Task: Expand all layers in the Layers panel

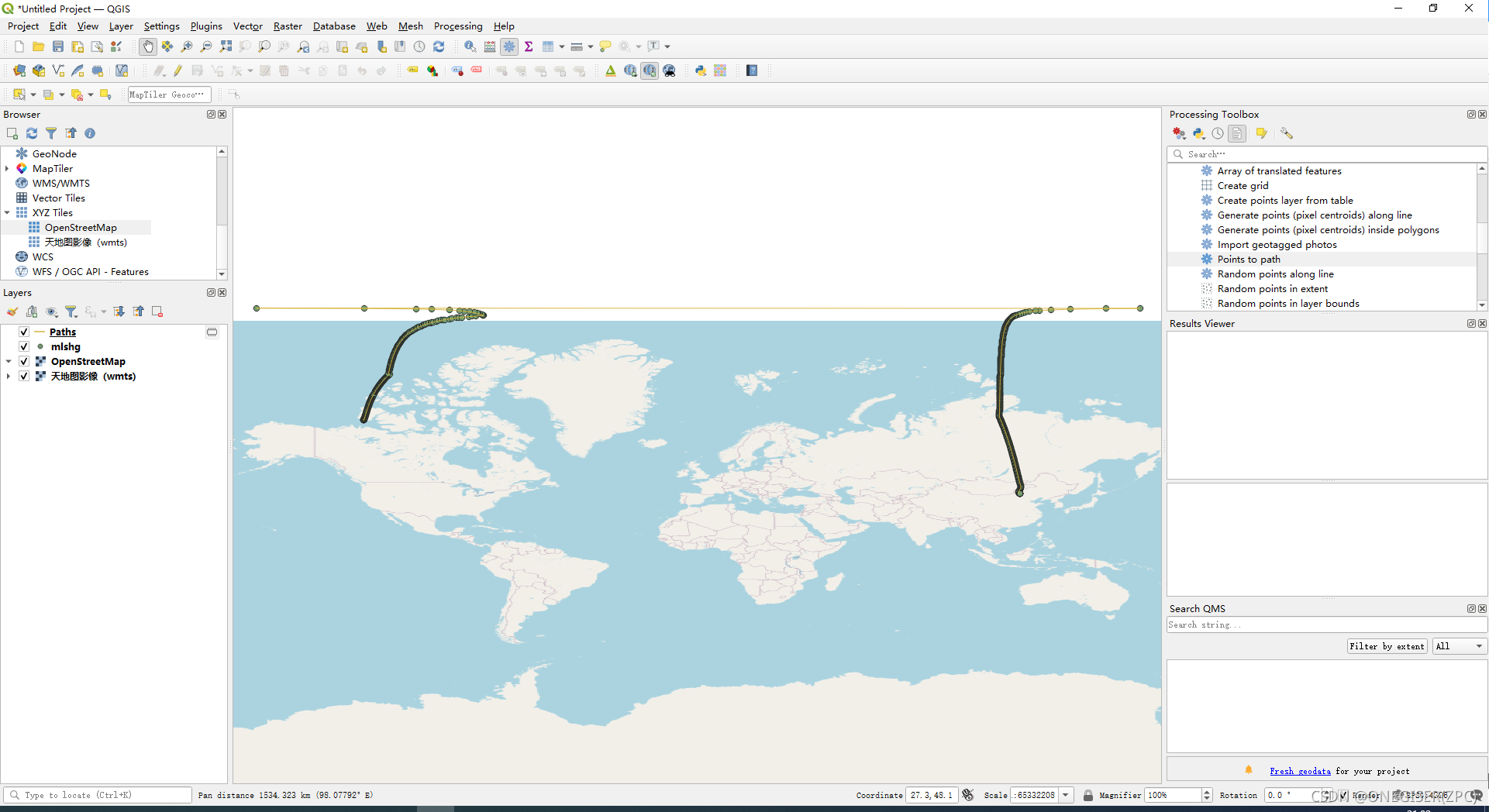Action: pos(119,311)
